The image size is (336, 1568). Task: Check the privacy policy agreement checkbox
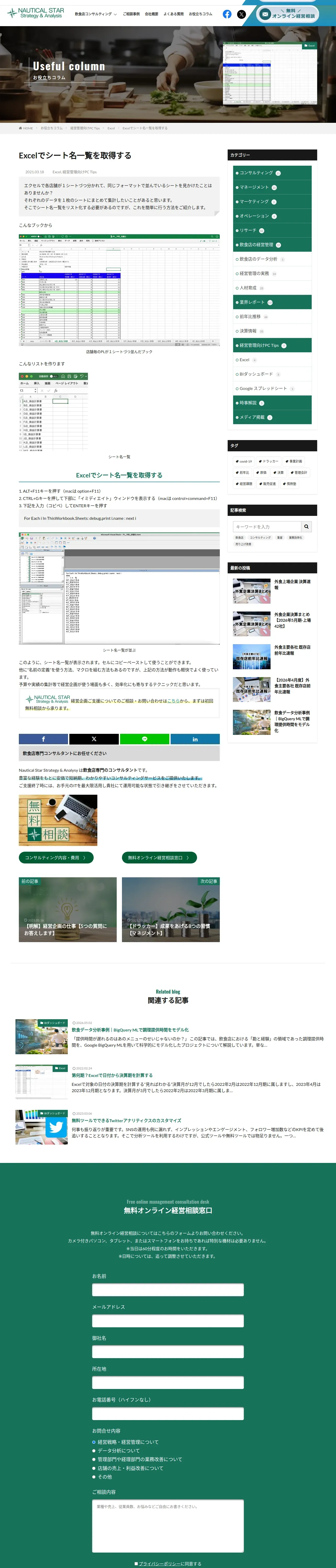point(136,1564)
